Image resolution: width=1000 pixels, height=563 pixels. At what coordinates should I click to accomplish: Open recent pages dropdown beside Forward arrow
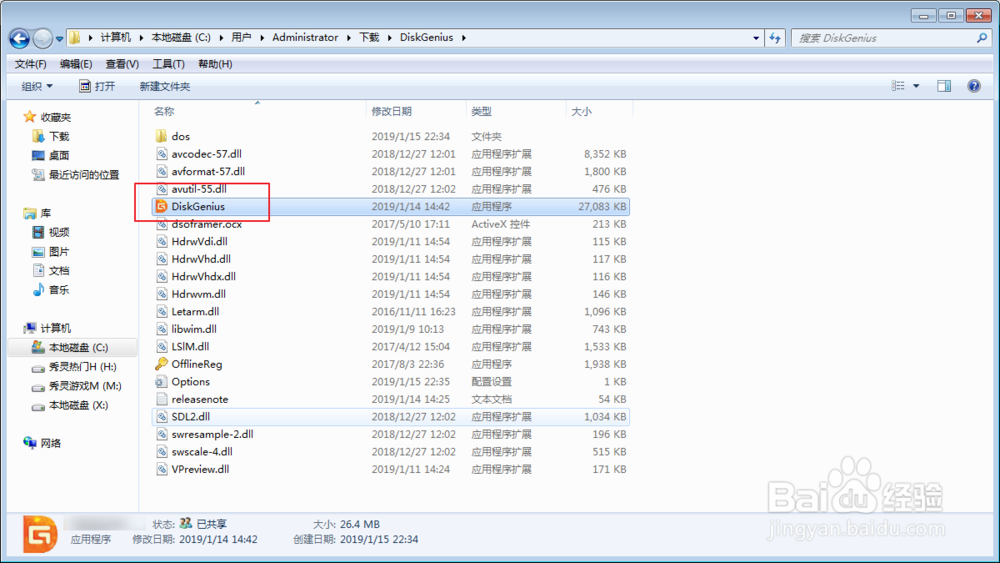point(59,39)
